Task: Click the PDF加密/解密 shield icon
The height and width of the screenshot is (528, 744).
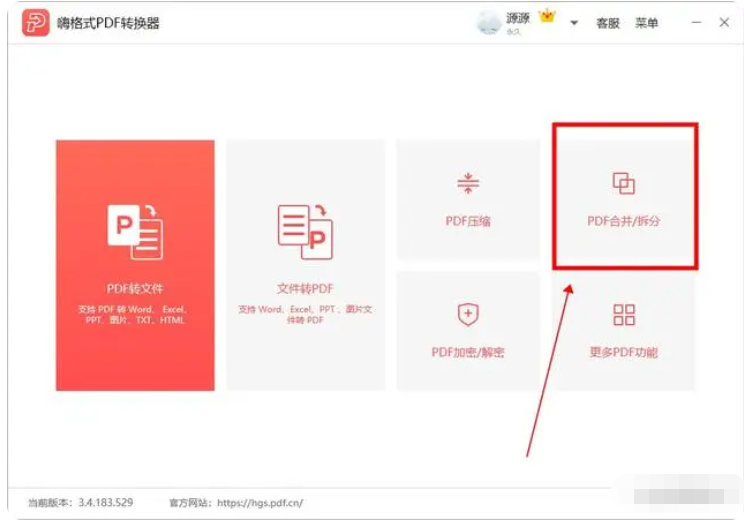Action: tap(468, 315)
